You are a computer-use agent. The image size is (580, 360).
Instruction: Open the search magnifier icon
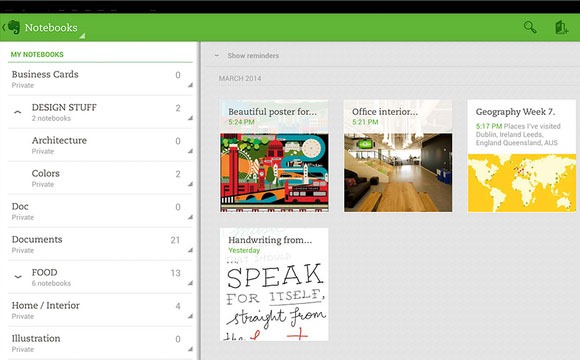pos(530,27)
